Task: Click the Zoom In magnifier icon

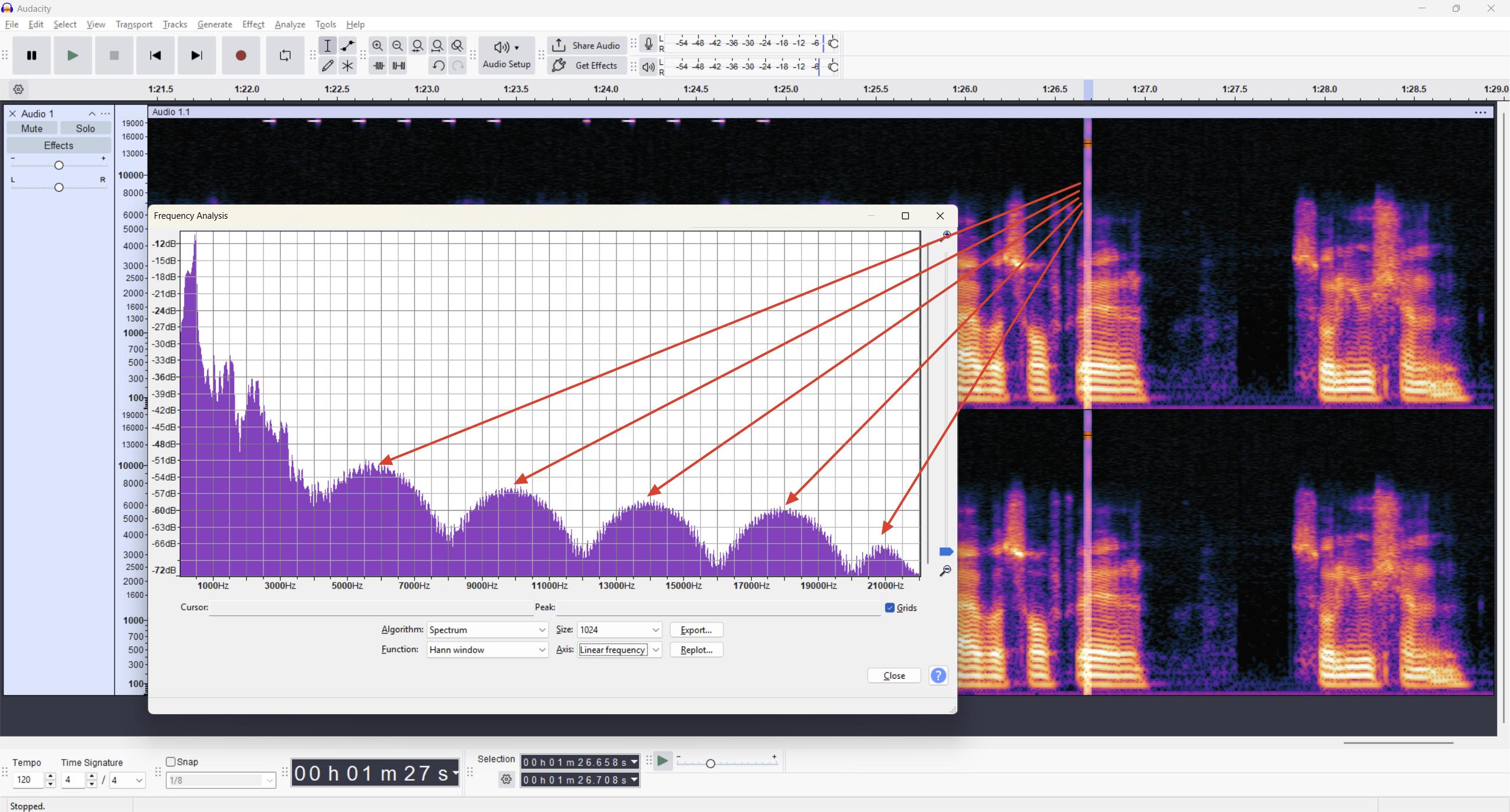Action: (378, 45)
